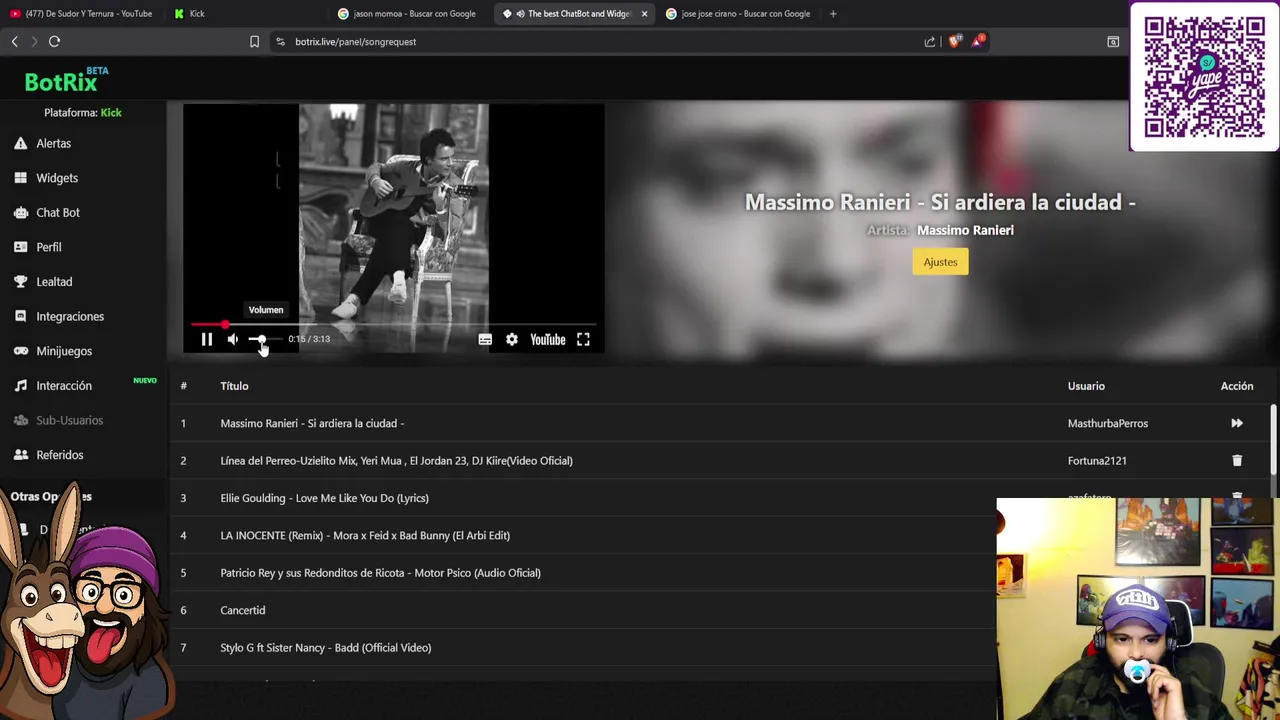Select the Cancertid song row

(x=242, y=610)
